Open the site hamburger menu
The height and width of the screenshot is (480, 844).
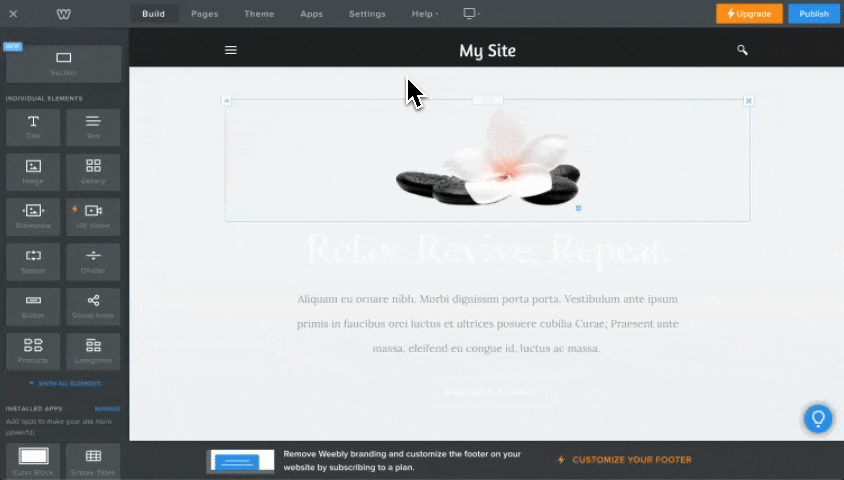pos(231,50)
